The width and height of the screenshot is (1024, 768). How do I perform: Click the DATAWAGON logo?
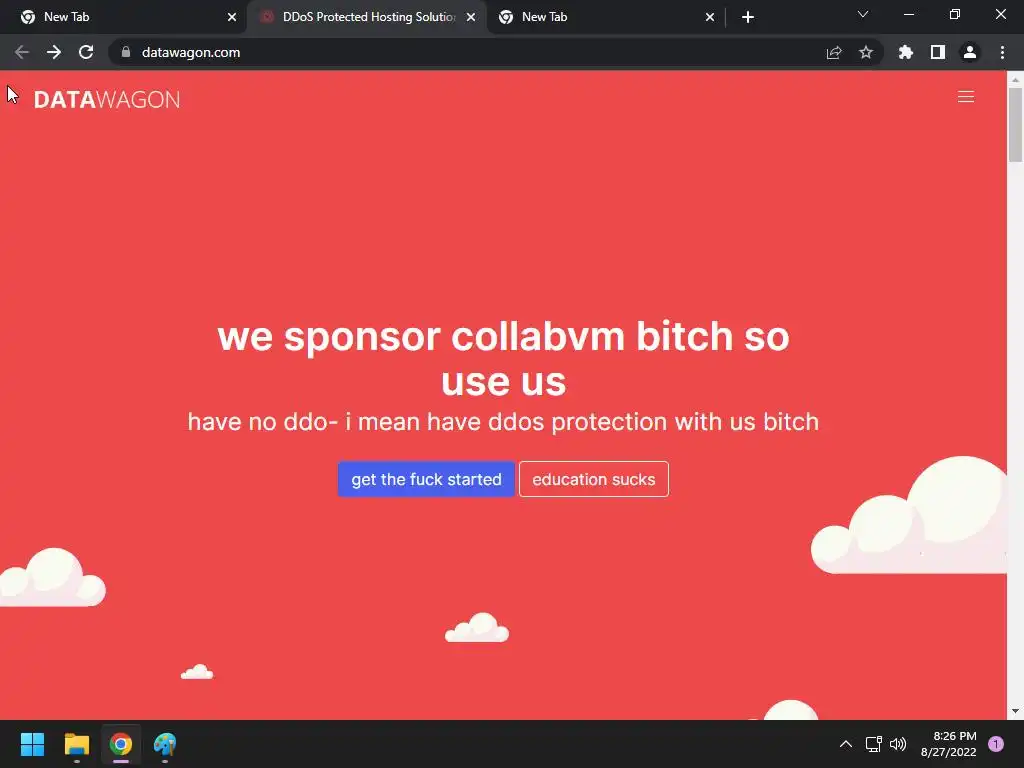click(106, 99)
